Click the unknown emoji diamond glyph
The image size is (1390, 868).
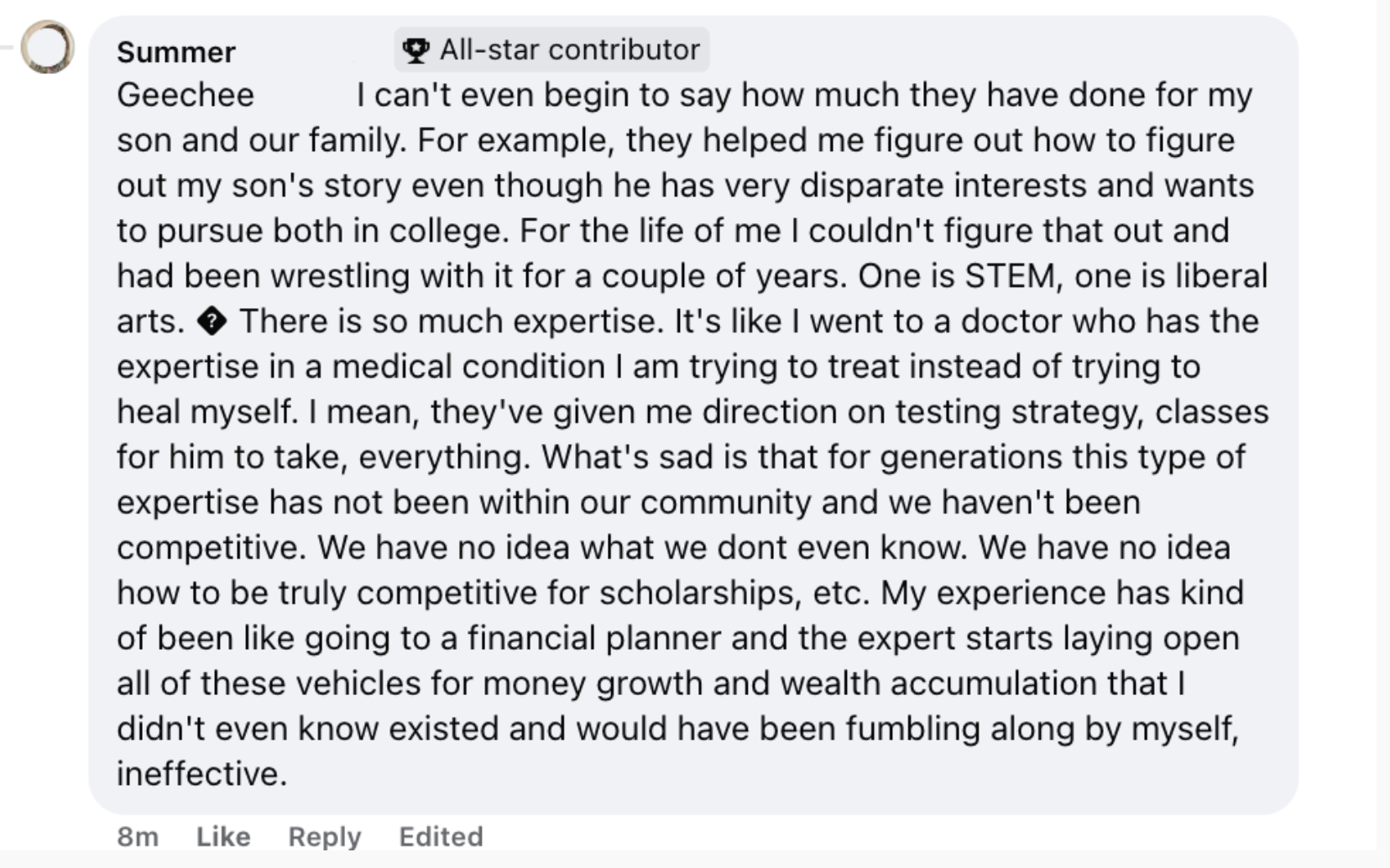(212, 322)
